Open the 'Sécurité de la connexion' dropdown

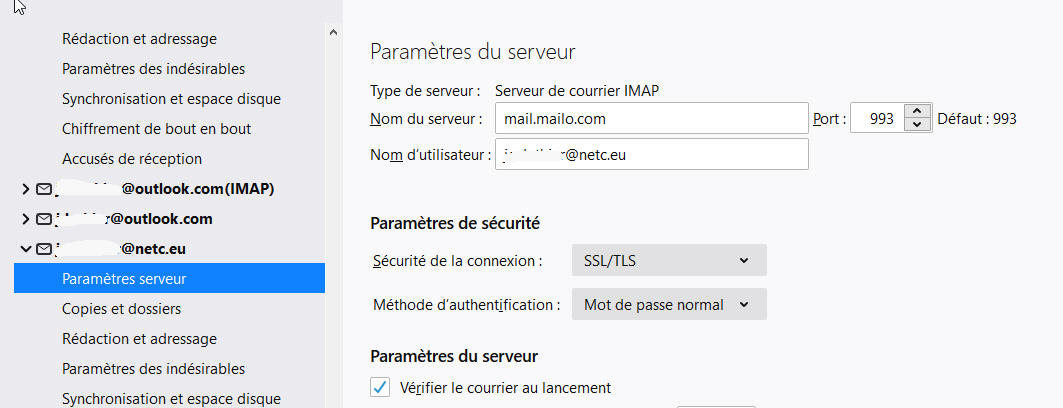(668, 260)
